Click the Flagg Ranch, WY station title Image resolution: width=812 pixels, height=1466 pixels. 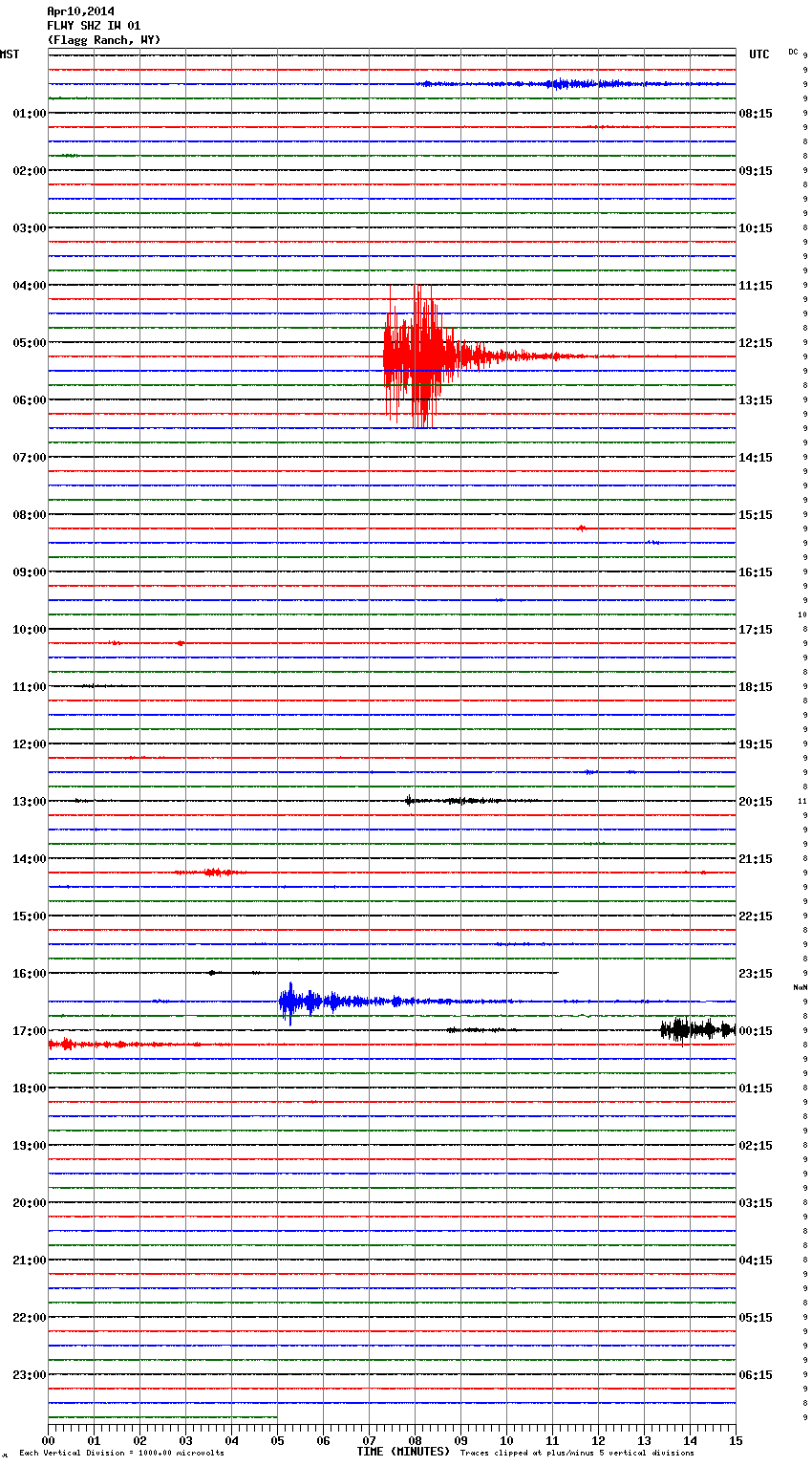(x=104, y=40)
